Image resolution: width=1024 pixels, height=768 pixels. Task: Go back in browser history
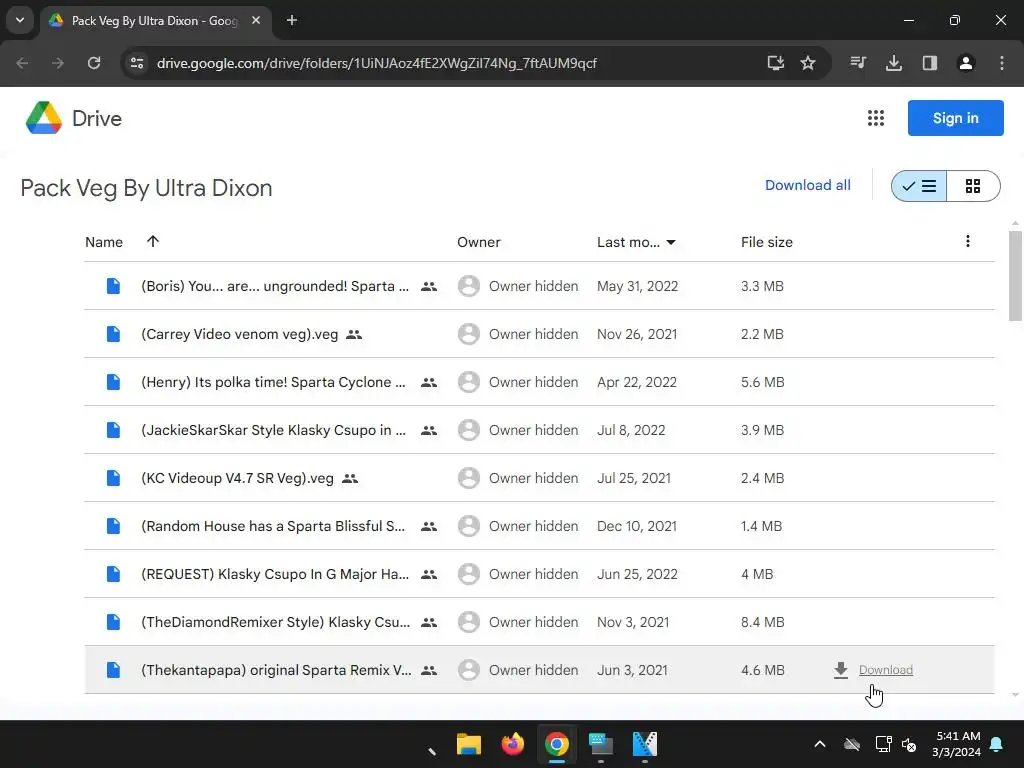point(22,63)
